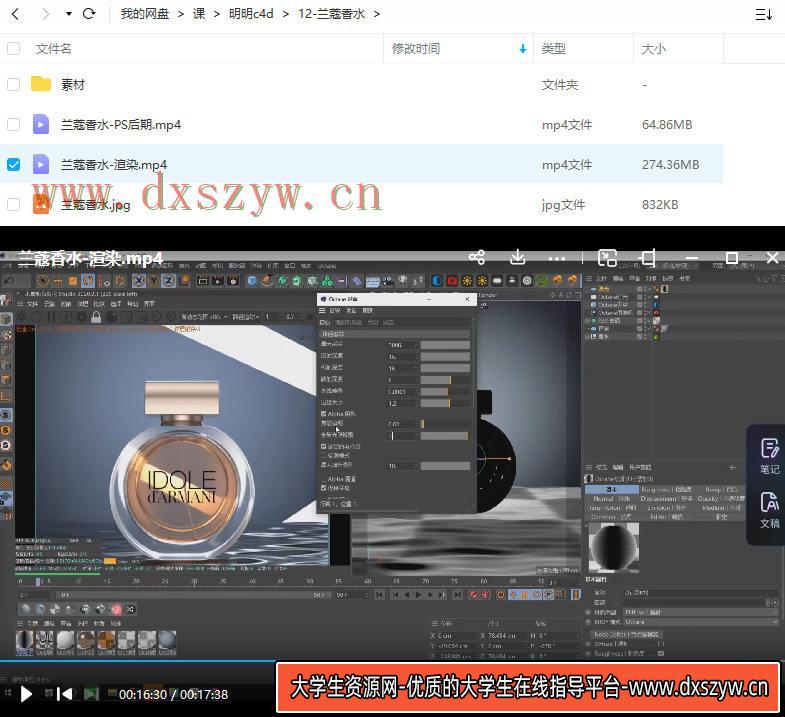This screenshot has width=785, height=717.
Task: Tick the select-all checkbox in the header
Action: [x=14, y=49]
